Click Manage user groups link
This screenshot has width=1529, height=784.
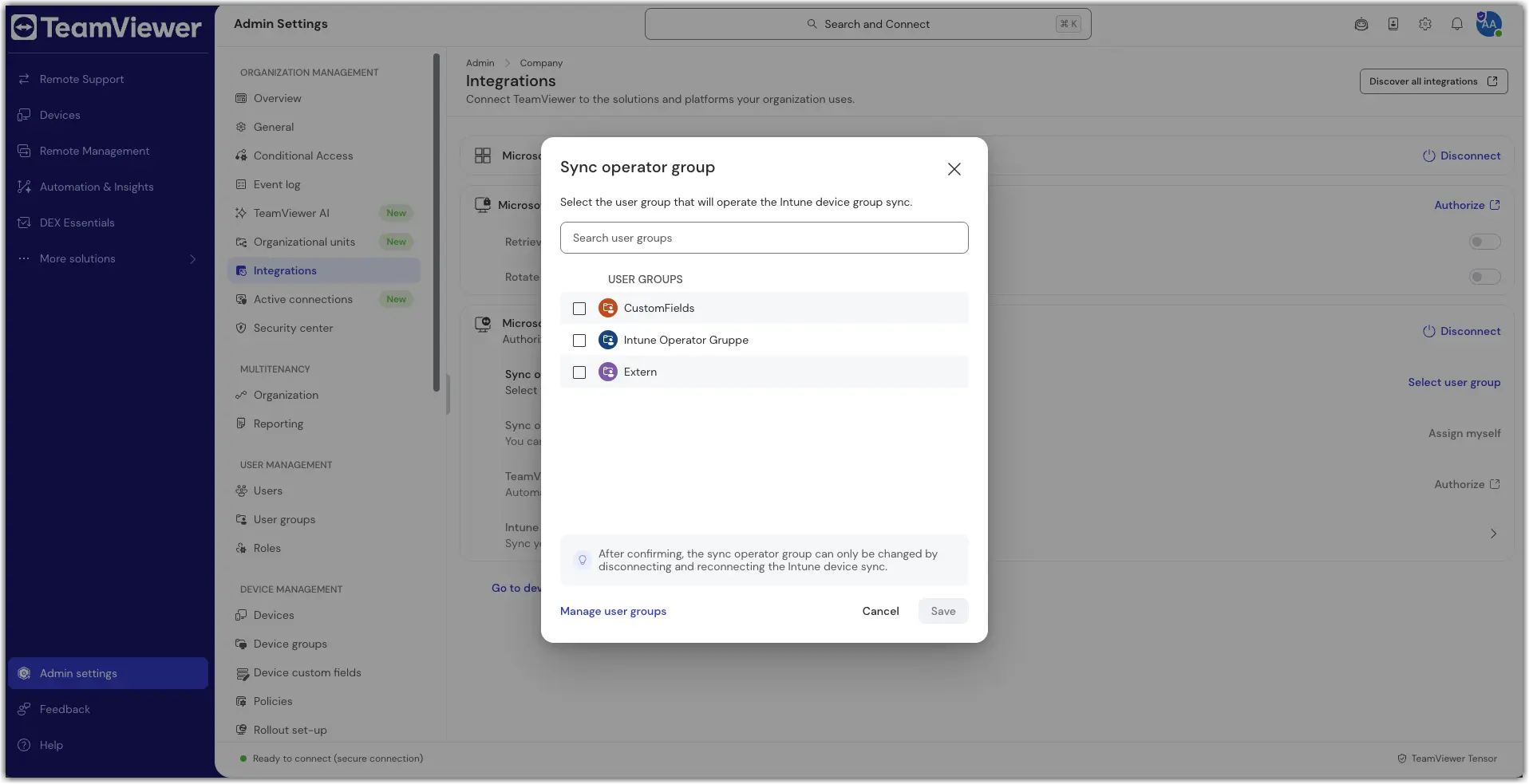[613, 611]
